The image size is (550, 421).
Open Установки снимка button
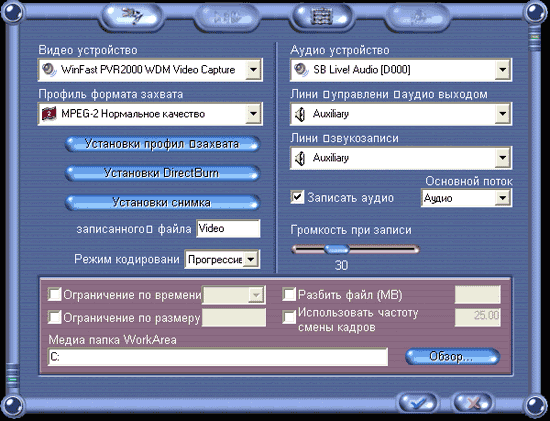point(162,202)
